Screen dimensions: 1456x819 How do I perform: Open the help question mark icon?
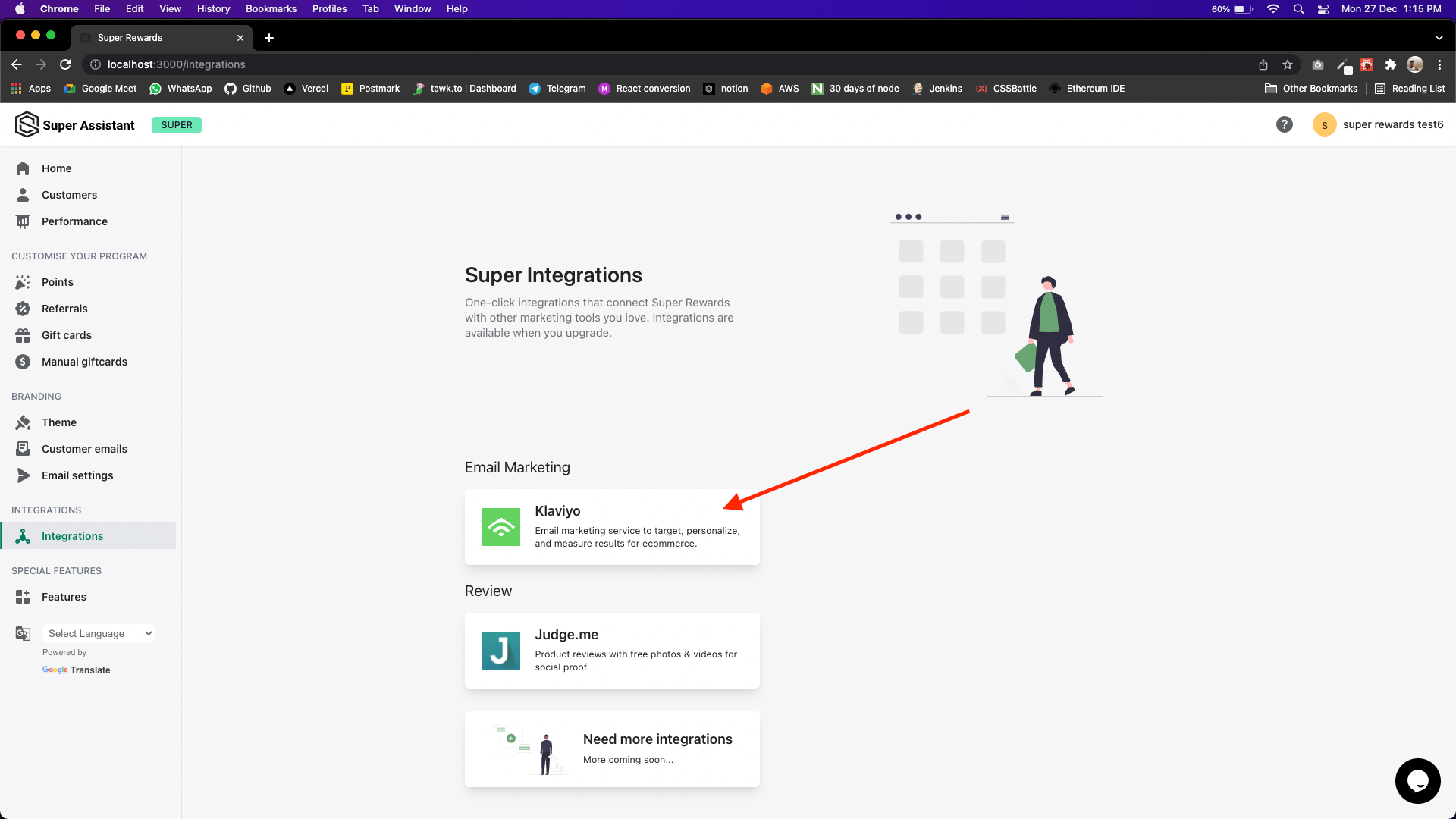(1284, 124)
